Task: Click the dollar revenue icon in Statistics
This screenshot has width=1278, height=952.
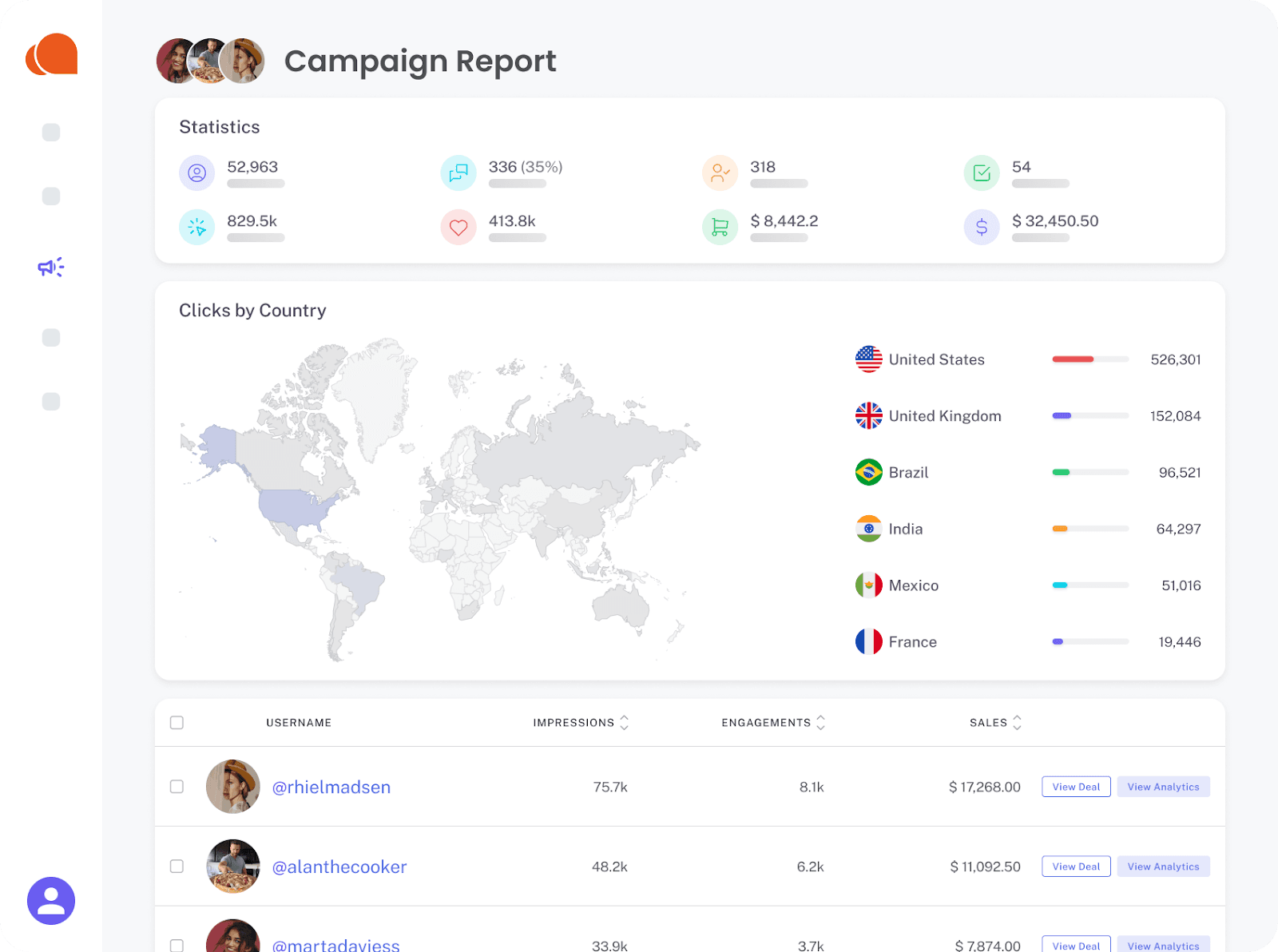Action: 981,227
